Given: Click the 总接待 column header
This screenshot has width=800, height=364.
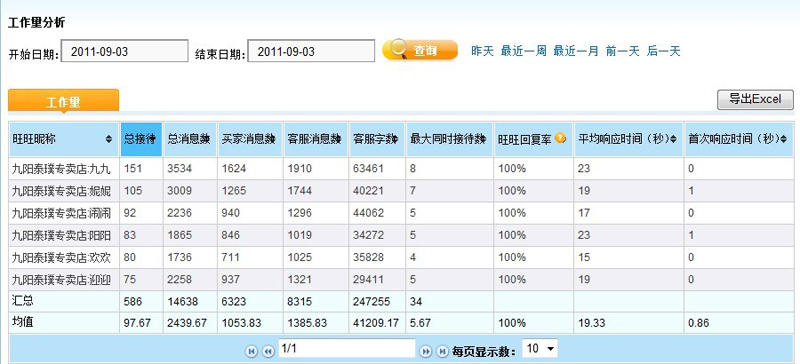Looking at the screenshot, I should point(141,139).
